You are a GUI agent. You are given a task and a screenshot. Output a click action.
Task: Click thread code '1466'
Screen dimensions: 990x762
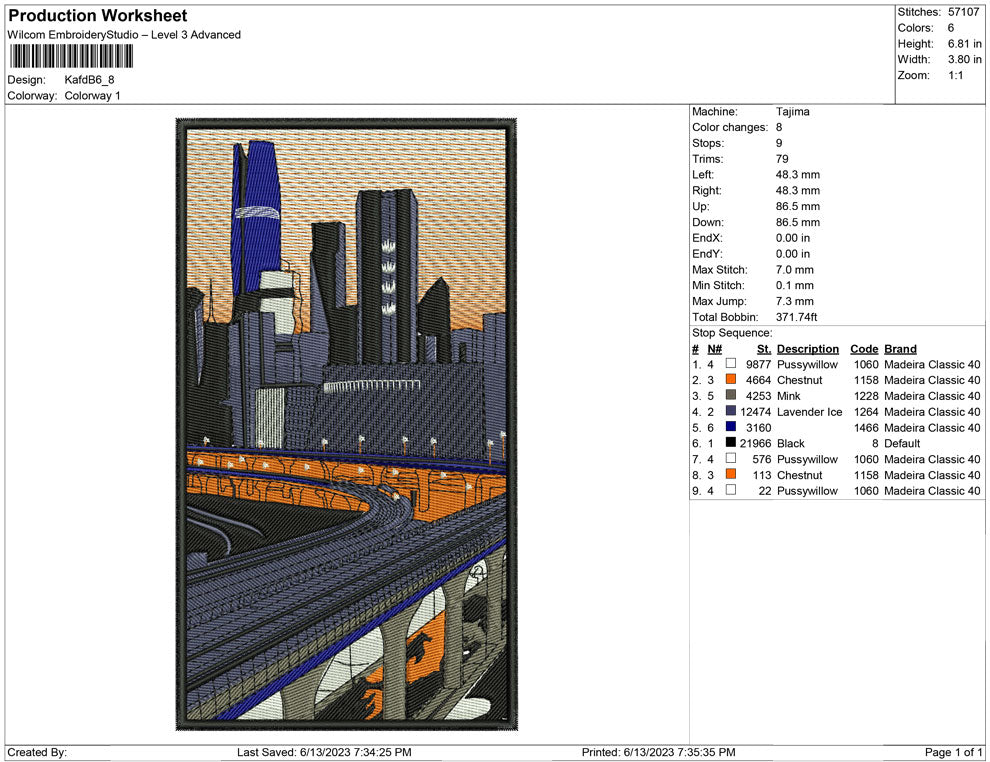866,427
